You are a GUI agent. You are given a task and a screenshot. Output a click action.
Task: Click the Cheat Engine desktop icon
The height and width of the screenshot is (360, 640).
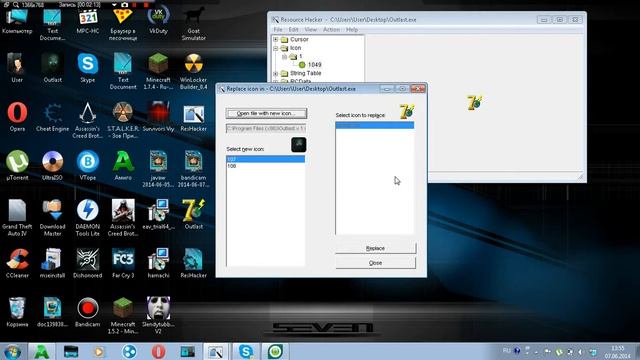click(52, 117)
